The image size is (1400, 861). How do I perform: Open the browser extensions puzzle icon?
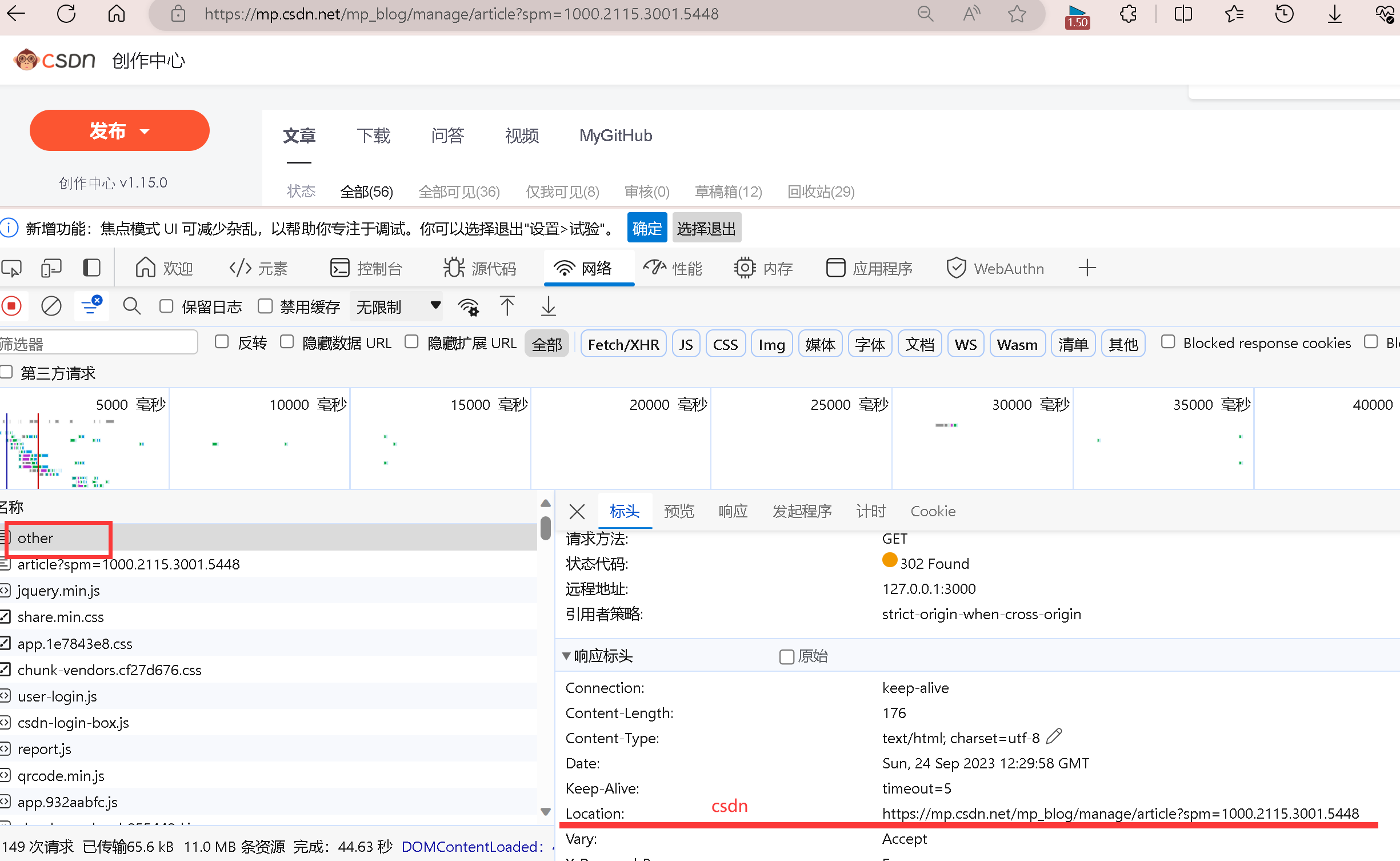1129,14
